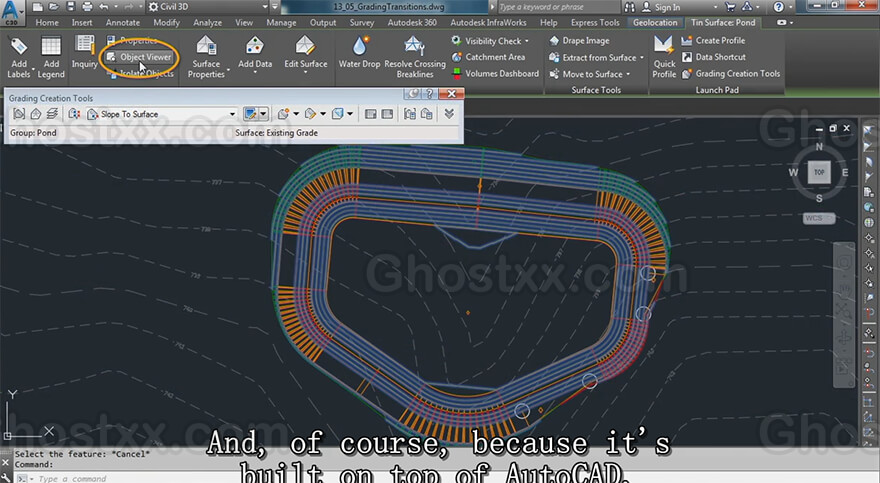Launch Object Viewer

point(139,57)
